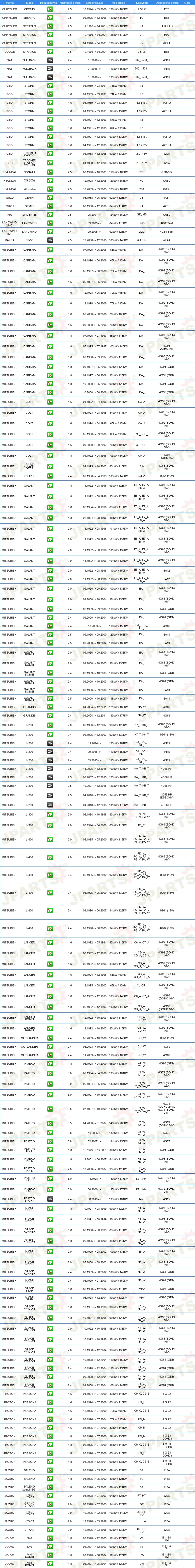Click the 'D3_A' body cell
The image size is (195, 1568).
click(142, 477)
